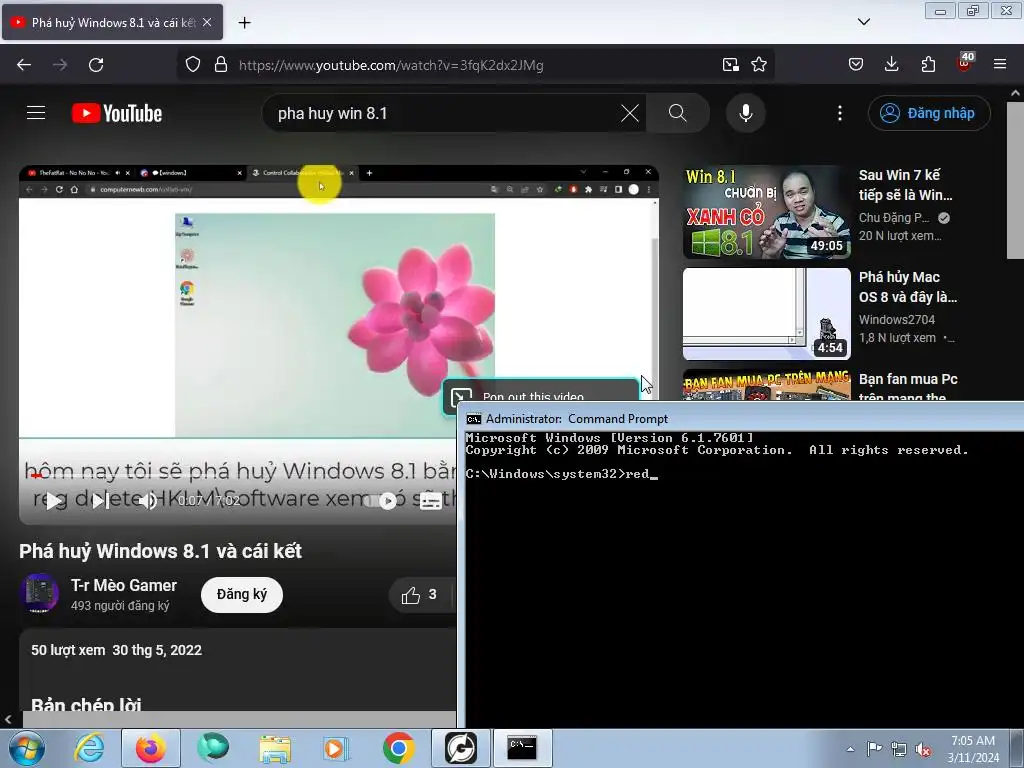The width and height of the screenshot is (1024, 768).
Task: Toggle the autoplay switch in player
Action: 379,501
